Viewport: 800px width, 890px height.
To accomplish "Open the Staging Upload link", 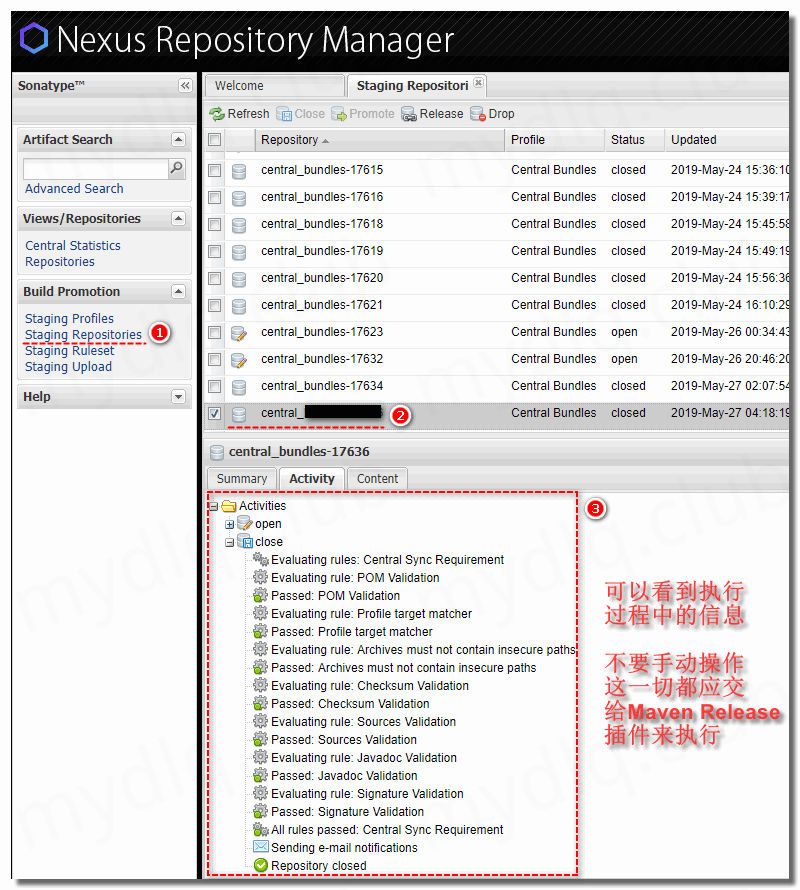I will tap(68, 367).
